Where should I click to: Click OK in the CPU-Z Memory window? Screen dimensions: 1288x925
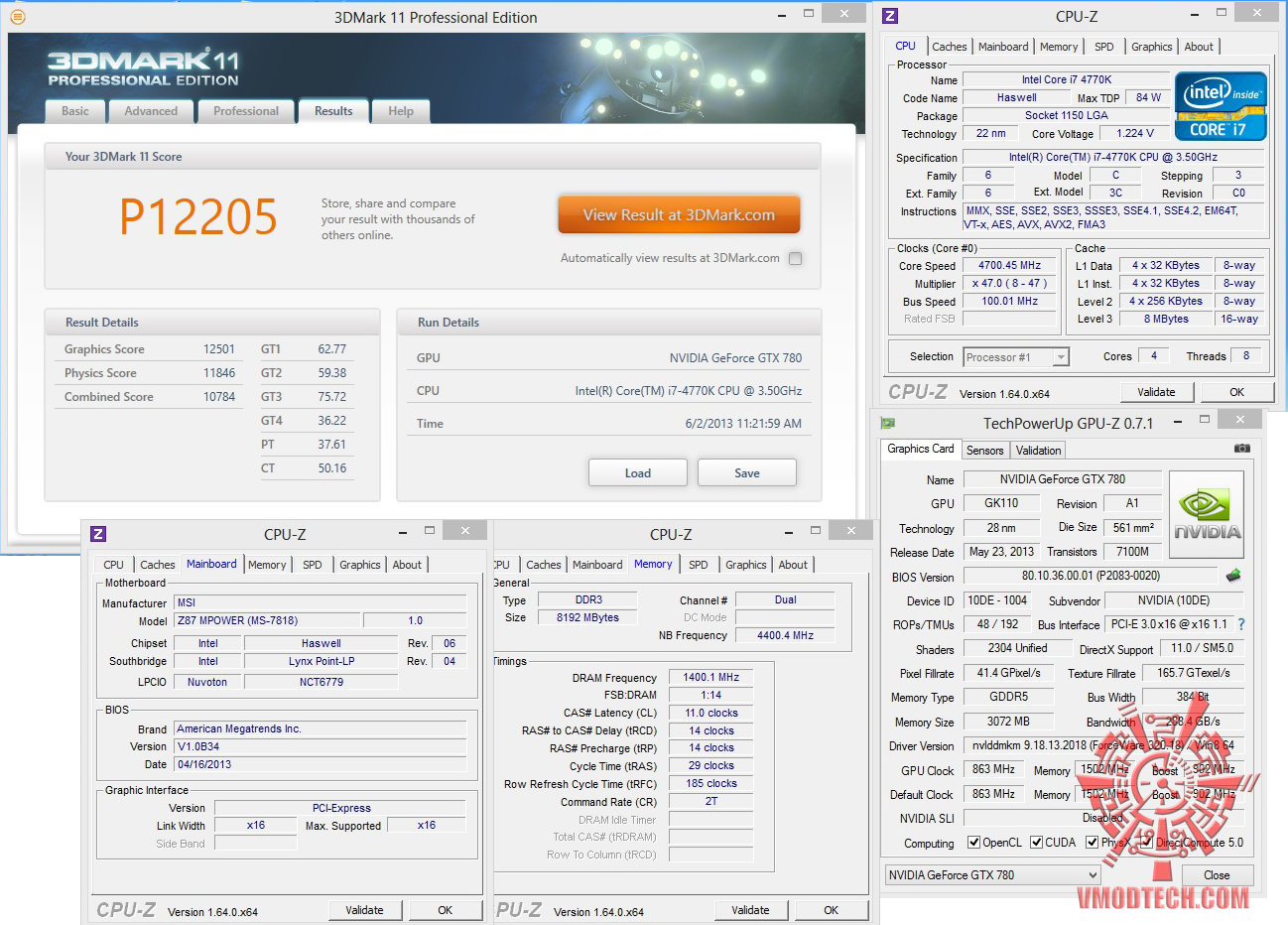pos(832,910)
